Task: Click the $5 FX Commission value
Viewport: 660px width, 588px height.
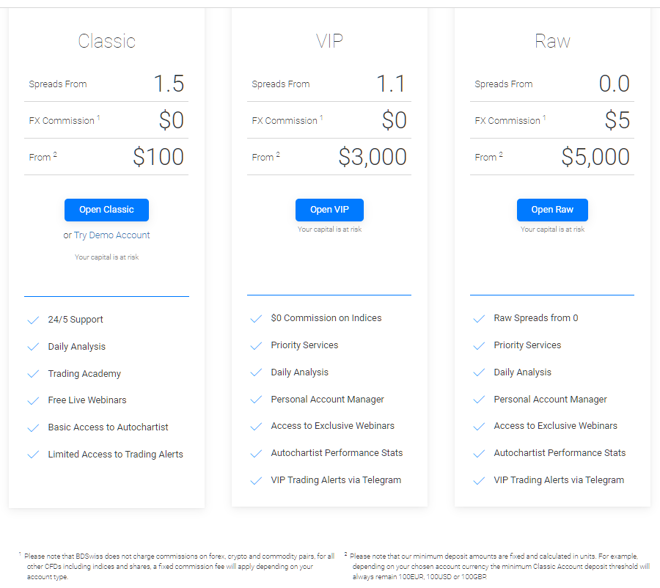Action: point(617,120)
